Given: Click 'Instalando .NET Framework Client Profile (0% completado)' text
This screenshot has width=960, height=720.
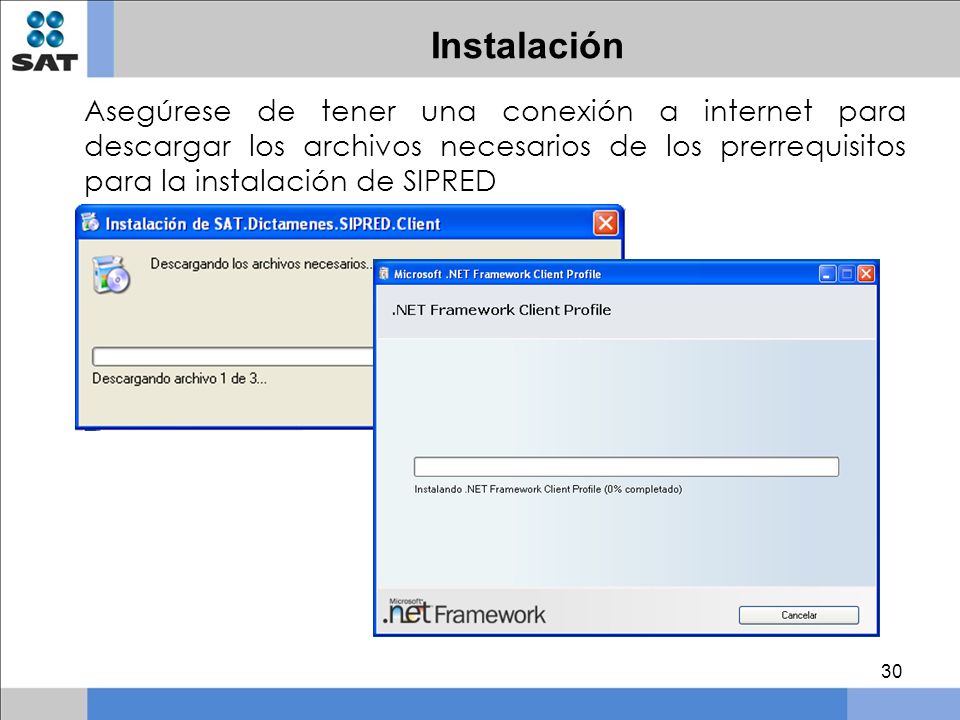Looking at the screenshot, I should point(548,489).
